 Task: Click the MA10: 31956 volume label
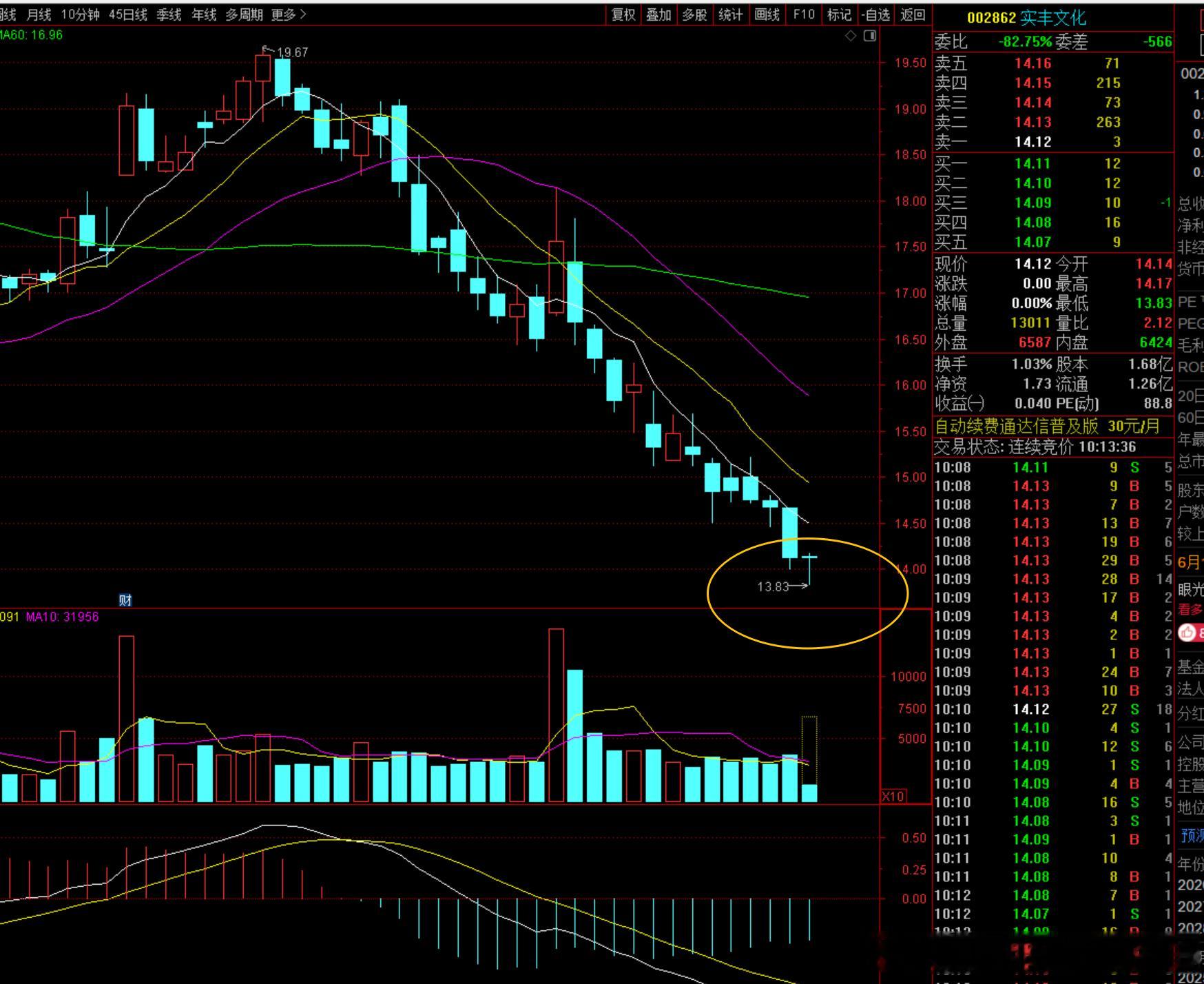tap(62, 617)
